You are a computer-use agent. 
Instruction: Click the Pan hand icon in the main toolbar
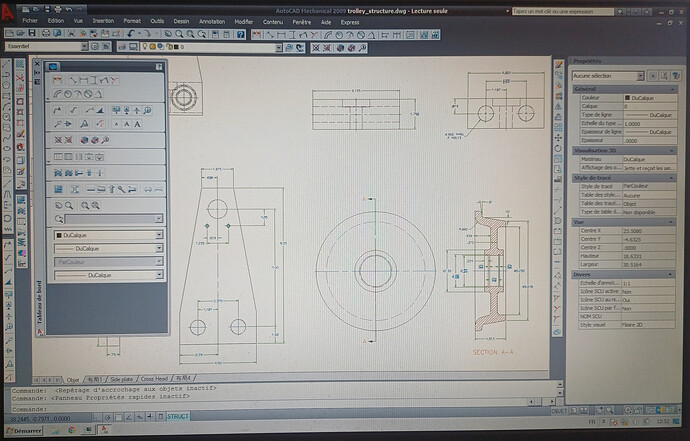[x=168, y=34]
